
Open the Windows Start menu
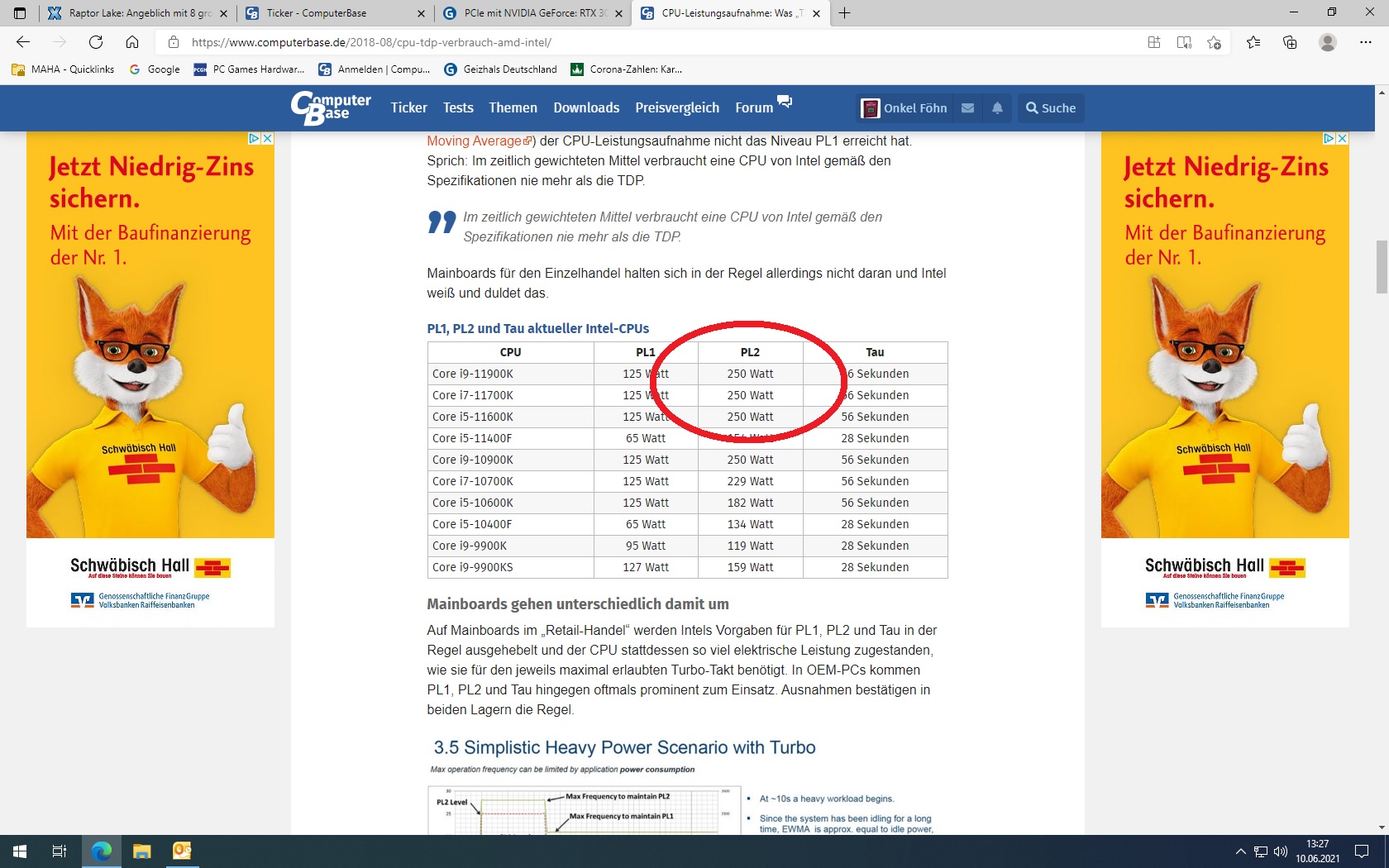click(20, 851)
